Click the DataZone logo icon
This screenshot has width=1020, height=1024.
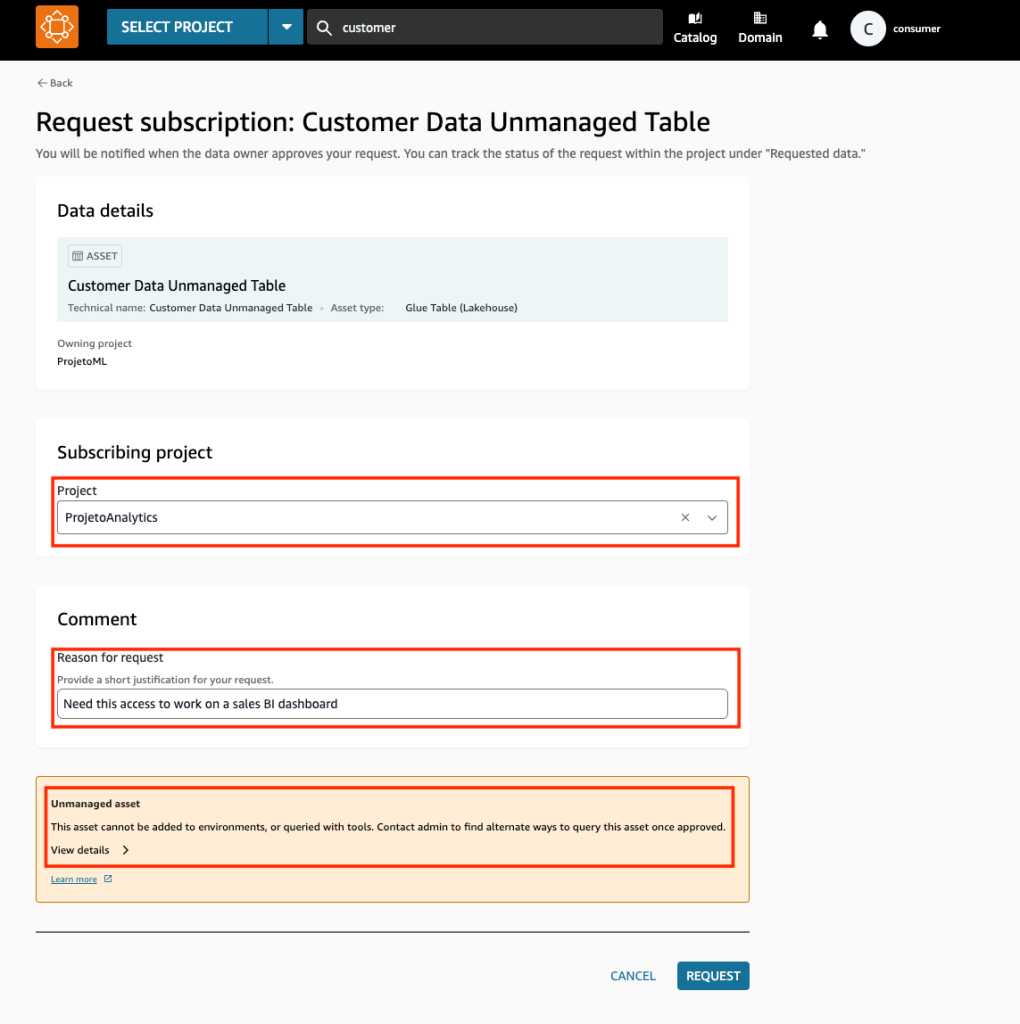(57, 27)
